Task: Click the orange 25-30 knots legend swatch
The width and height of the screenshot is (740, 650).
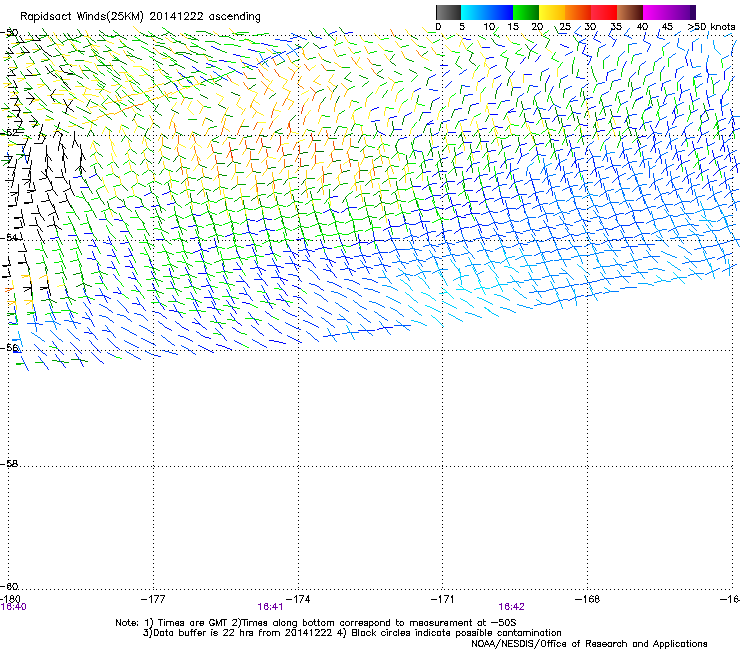Action: coord(578,12)
